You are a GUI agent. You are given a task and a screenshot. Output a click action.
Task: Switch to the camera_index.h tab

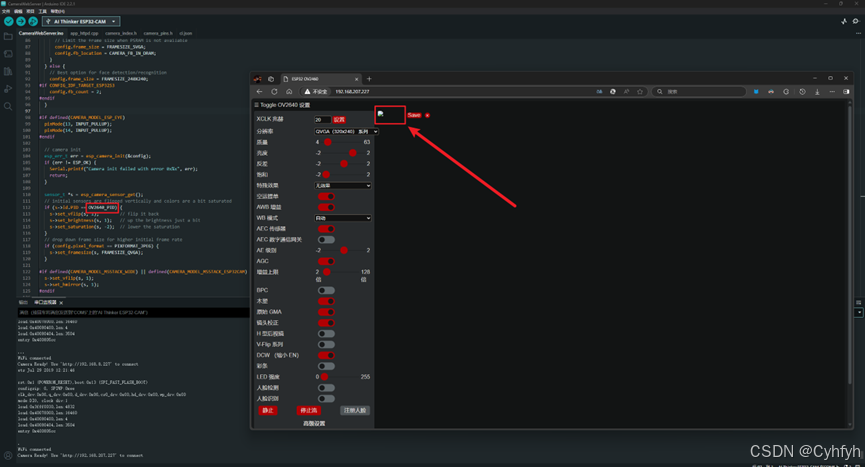(121, 33)
